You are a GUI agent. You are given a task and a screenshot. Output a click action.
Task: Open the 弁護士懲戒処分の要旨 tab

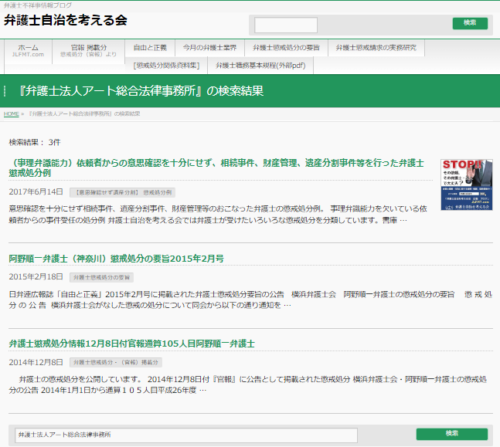click(x=286, y=48)
